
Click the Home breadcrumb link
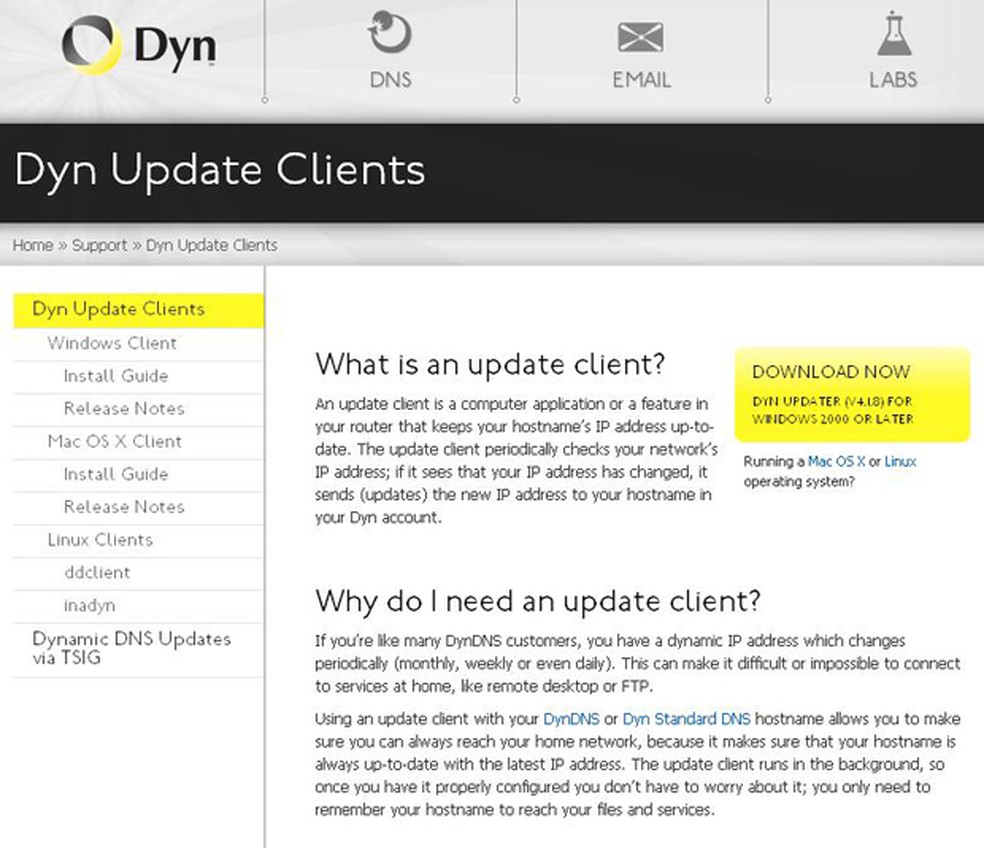(33, 245)
